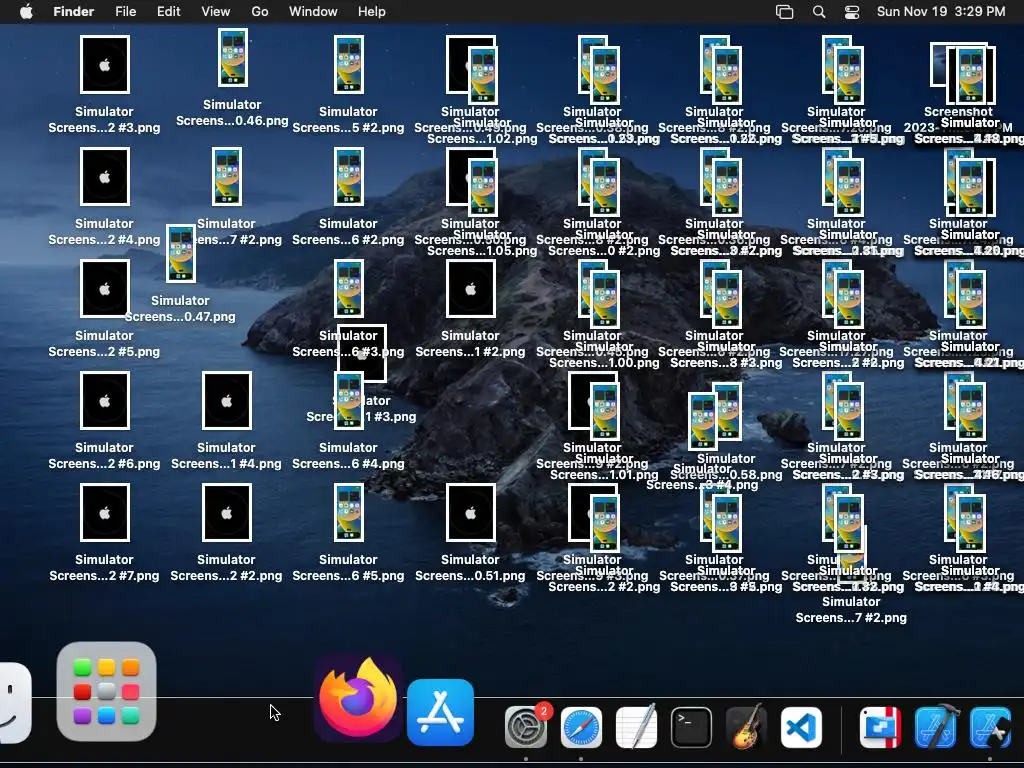Open the View menu

click(x=216, y=12)
